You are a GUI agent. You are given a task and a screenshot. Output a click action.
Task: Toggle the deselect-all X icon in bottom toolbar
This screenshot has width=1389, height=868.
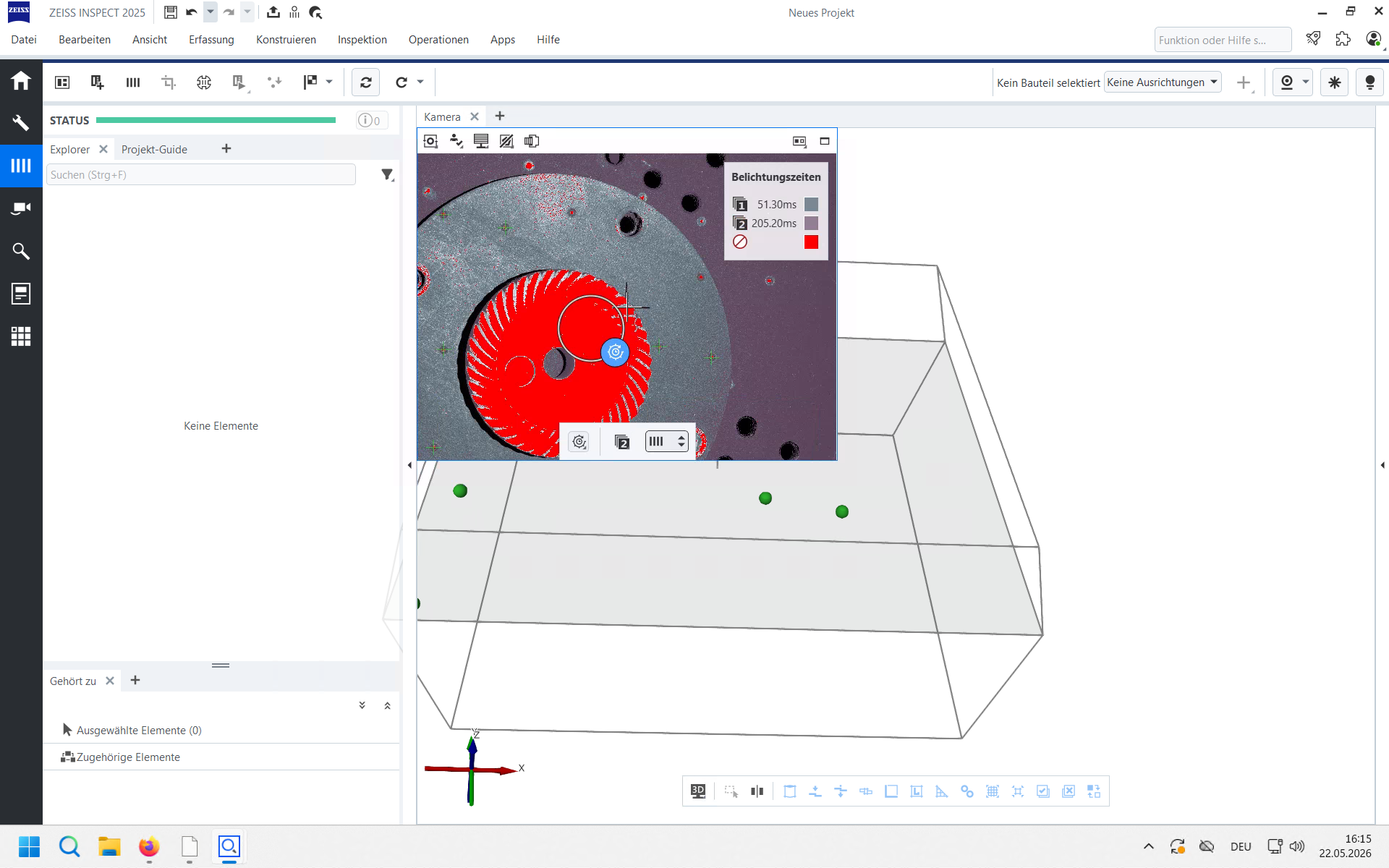tap(1069, 791)
